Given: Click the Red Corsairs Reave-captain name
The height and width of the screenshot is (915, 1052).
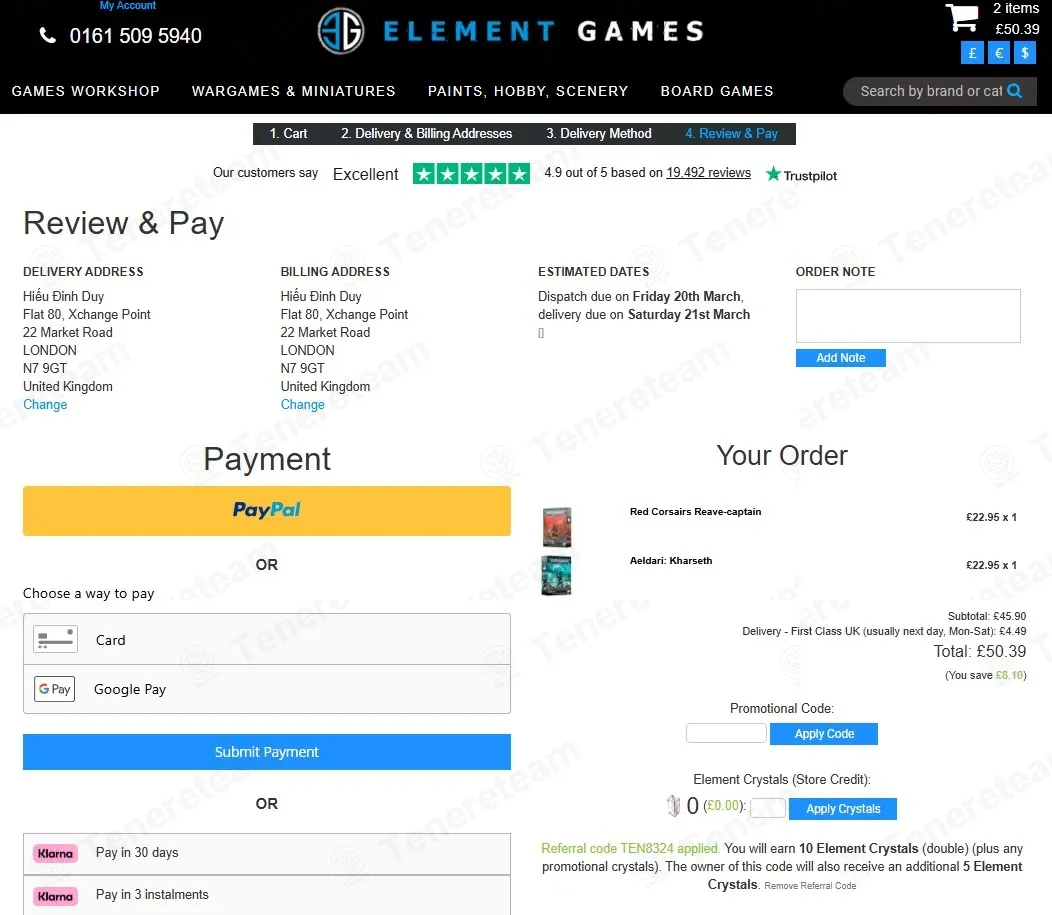Looking at the screenshot, I should pyautogui.click(x=695, y=512).
